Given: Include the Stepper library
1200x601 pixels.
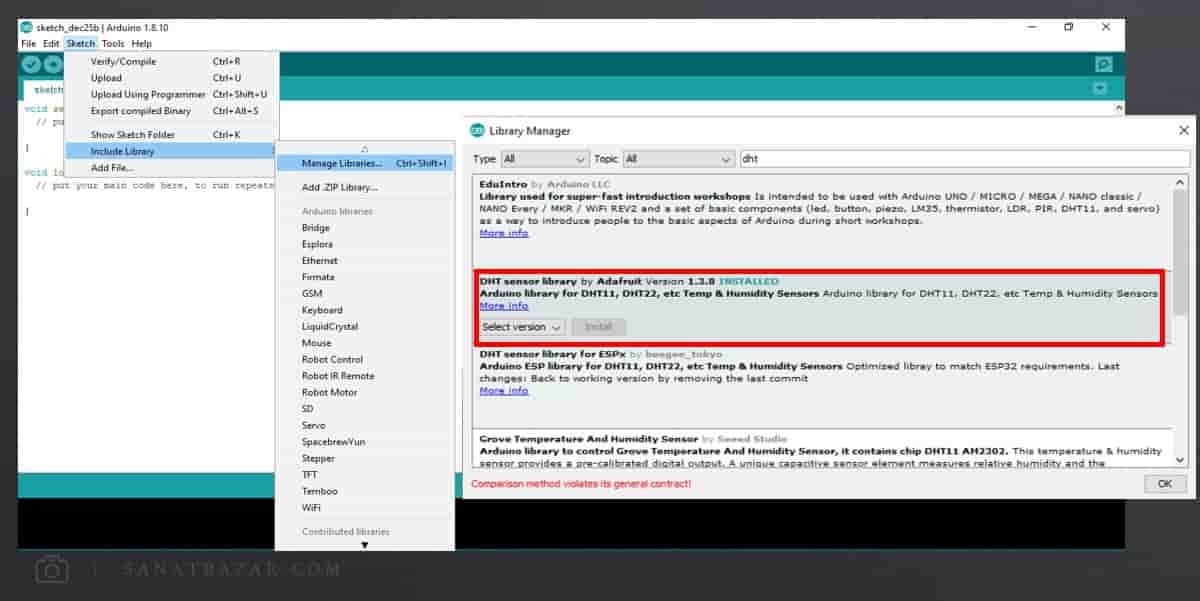Looking at the screenshot, I should [x=365, y=459].
